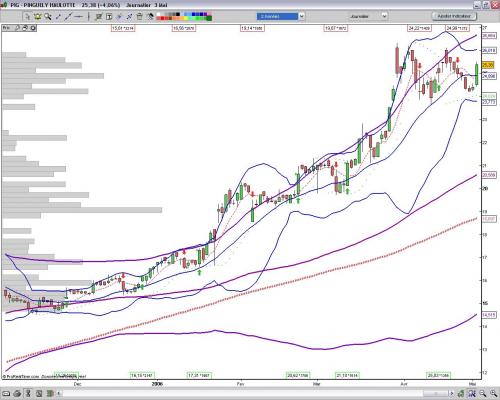This screenshot has width=500, height=400.
Task: Click the 24,98 high marker at top
Action: [x=457, y=28]
